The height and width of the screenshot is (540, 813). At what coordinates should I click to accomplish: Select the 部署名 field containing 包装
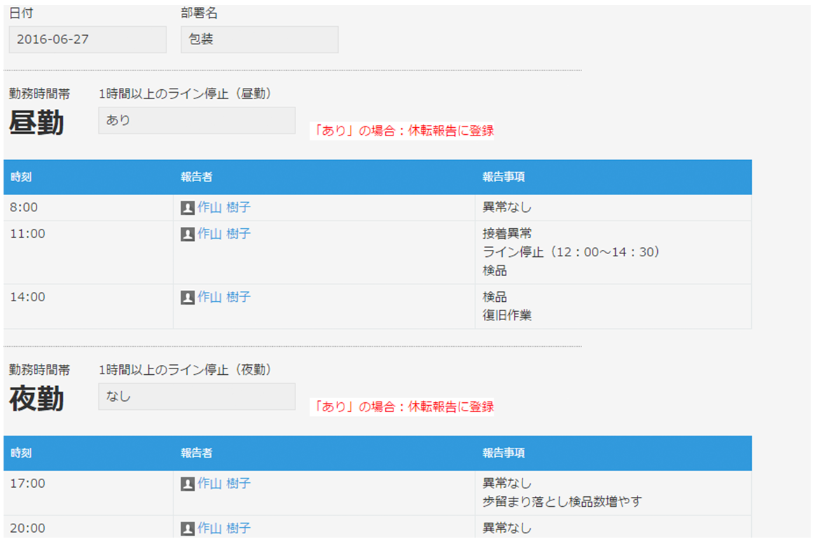pyautogui.click(x=259, y=40)
